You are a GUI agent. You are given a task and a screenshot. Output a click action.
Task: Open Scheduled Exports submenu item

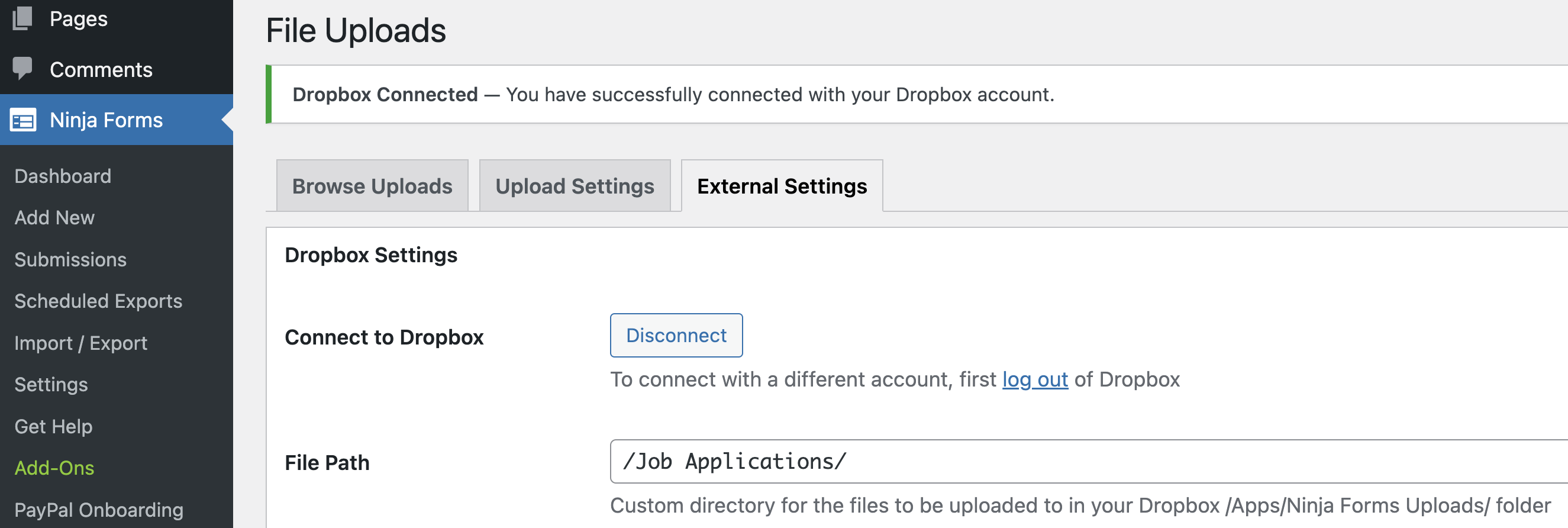98,301
